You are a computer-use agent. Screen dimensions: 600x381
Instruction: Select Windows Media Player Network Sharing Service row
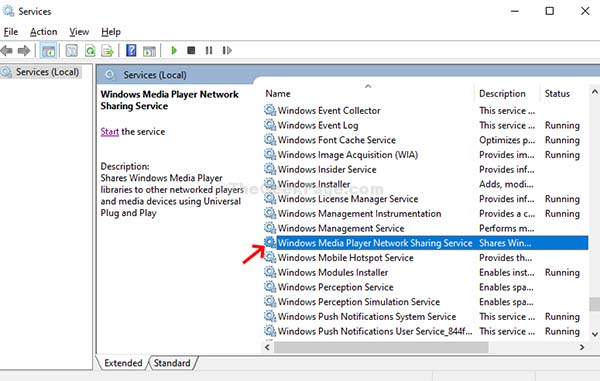point(426,243)
